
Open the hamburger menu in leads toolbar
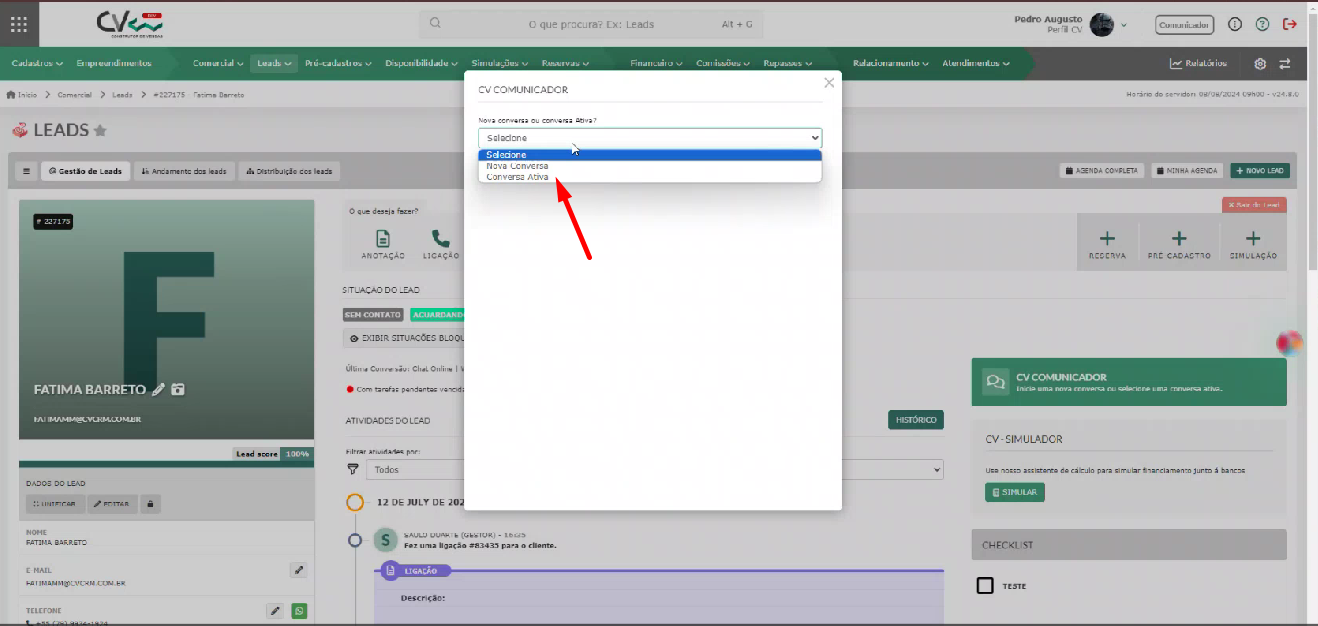click(27, 171)
